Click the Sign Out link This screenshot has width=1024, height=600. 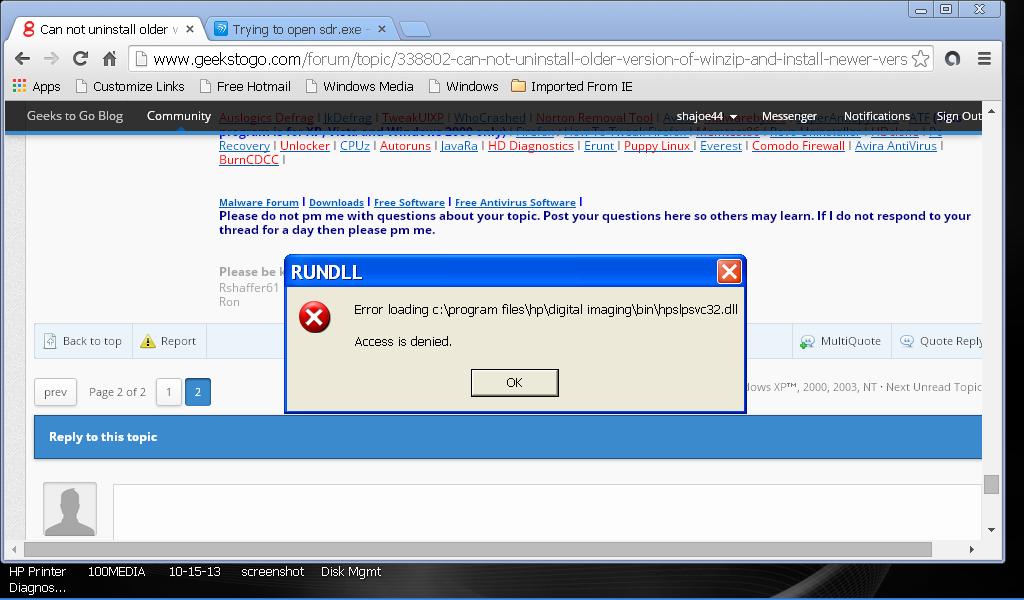click(958, 116)
